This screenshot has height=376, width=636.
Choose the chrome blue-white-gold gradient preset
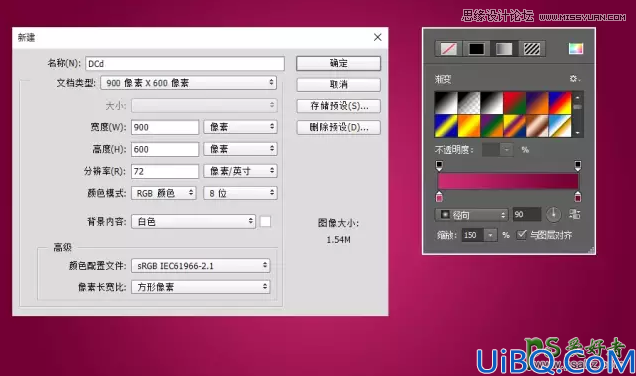pyautogui.click(x=560, y=126)
